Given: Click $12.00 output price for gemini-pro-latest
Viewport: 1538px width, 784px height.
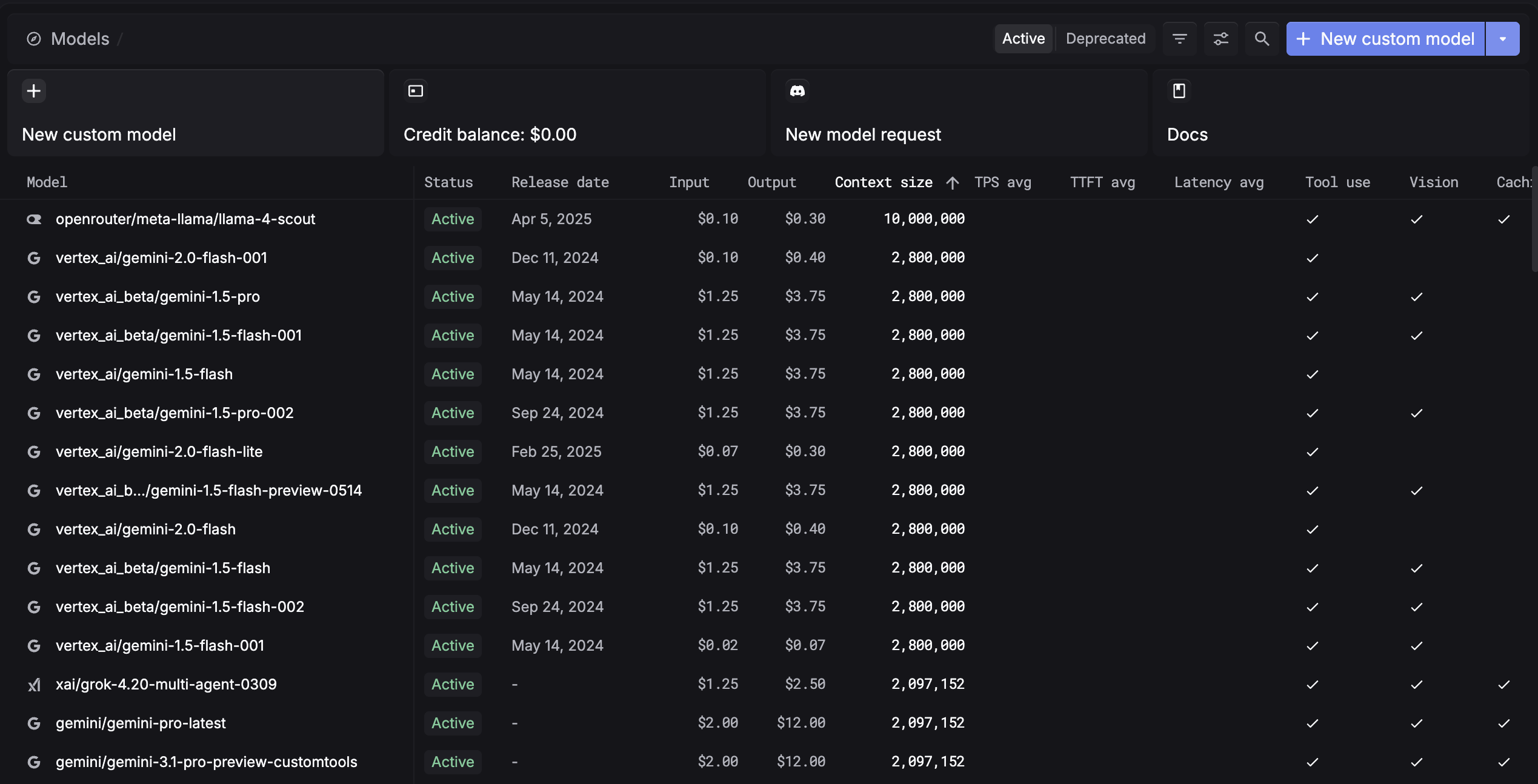Looking at the screenshot, I should 801,723.
